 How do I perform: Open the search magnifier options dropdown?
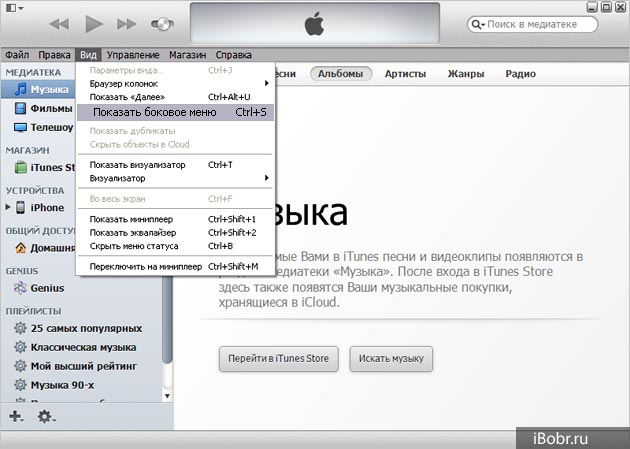(x=477, y=24)
